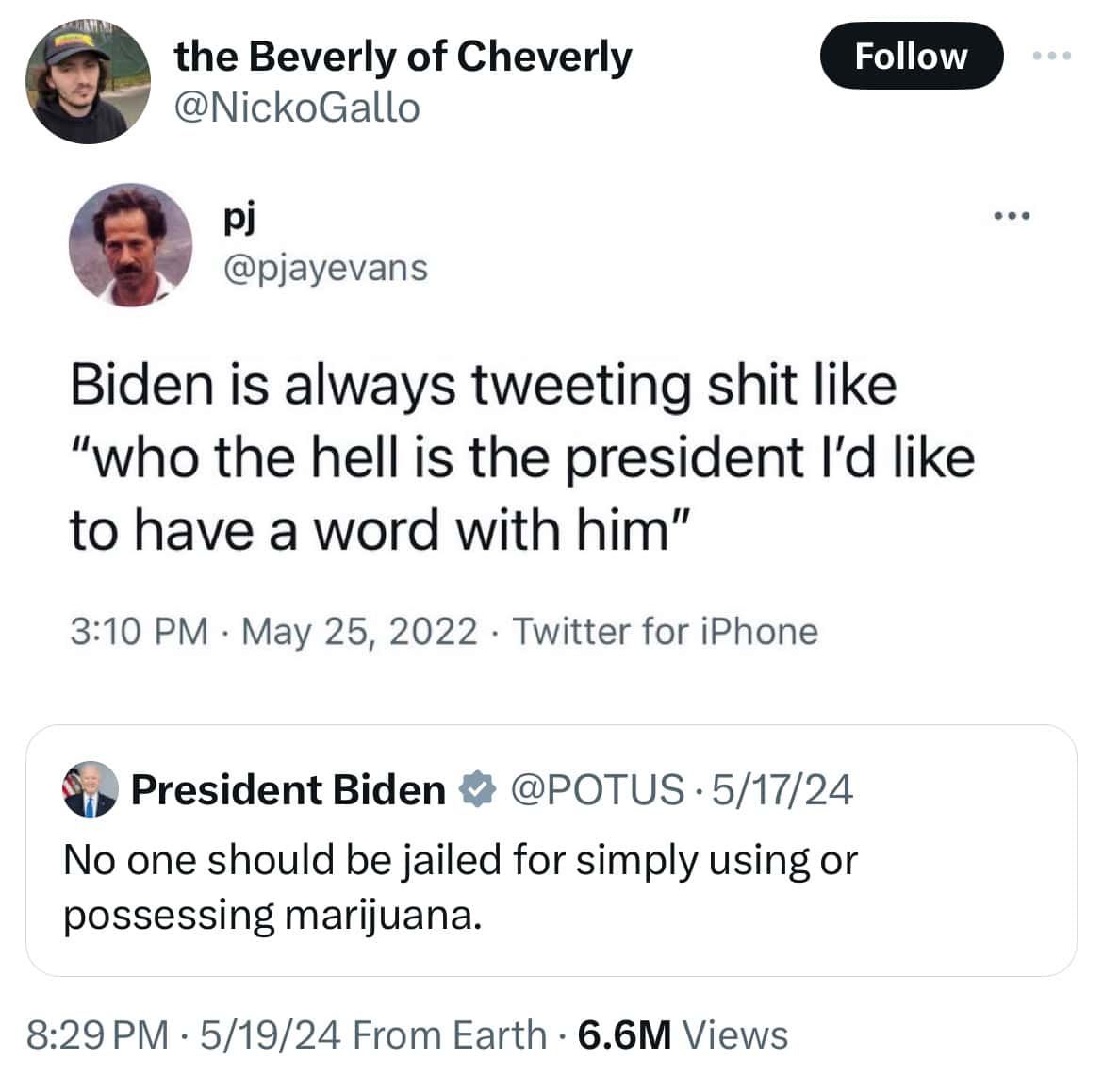Click the verified badge beside President Biden

click(x=477, y=789)
